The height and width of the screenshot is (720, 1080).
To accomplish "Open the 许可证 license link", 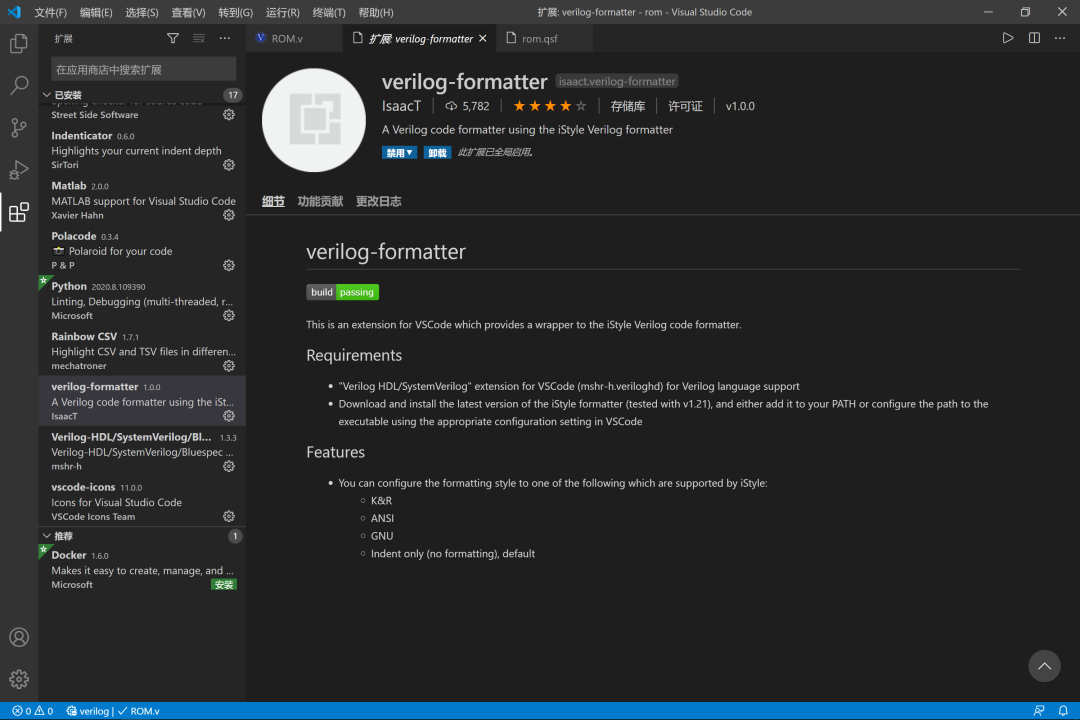I will click(x=685, y=106).
